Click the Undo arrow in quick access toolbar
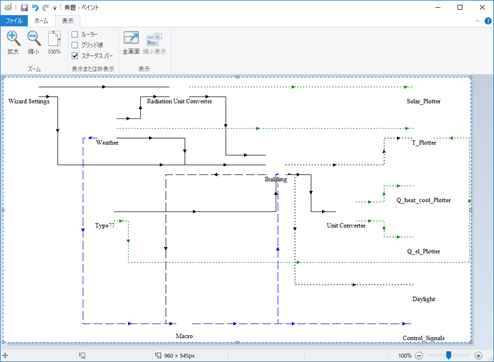Image resolution: width=494 pixels, height=362 pixels. coord(35,7)
